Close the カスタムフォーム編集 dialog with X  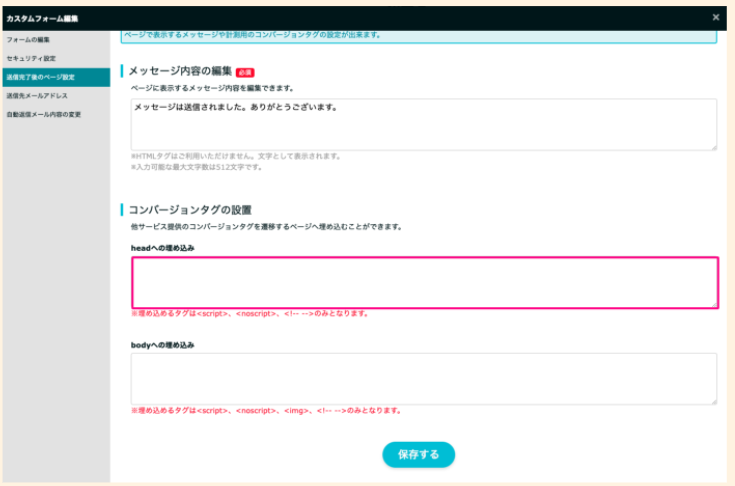[x=715, y=17]
